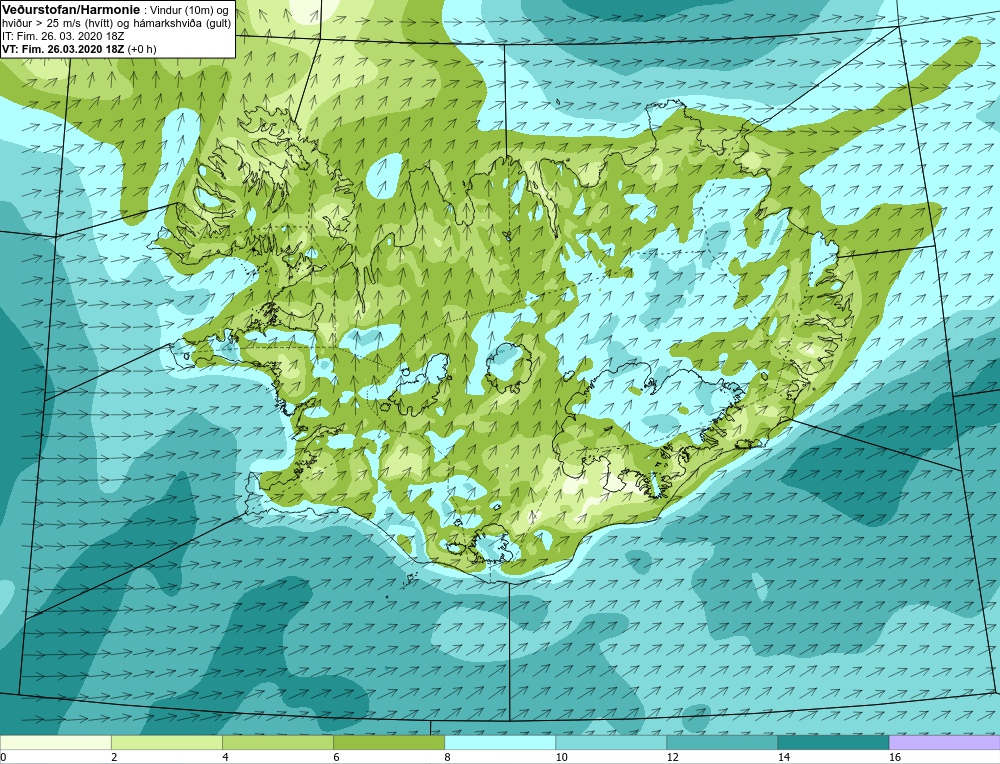
Task: Click the 'VT: Fim. 26.03.2020 18Z' line
Action: pos(64,49)
